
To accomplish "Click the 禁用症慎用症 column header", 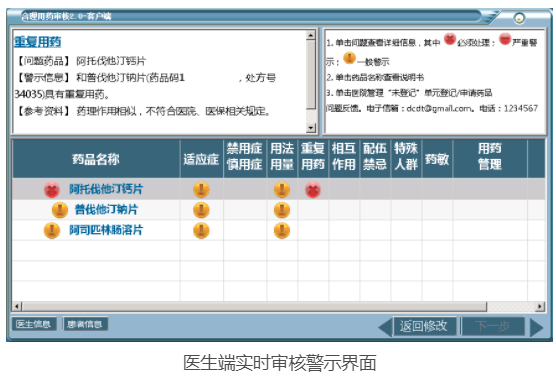I will click(245, 159).
